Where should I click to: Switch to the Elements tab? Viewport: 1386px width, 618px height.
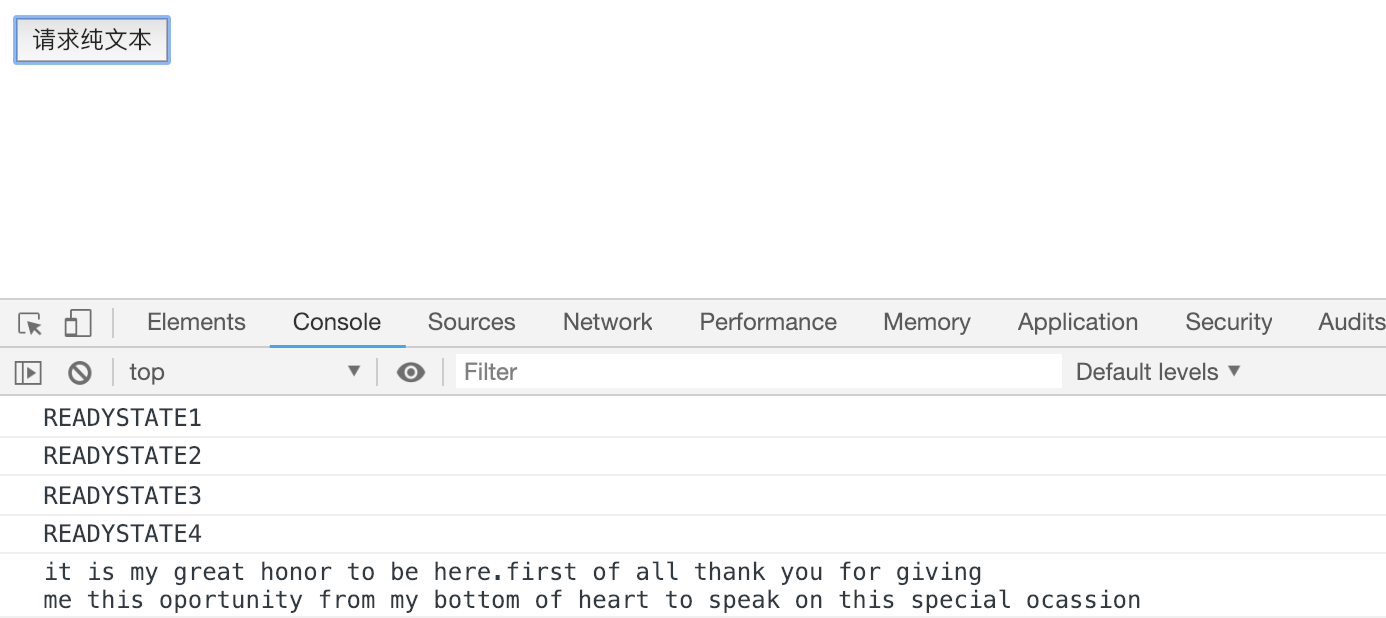(196, 322)
